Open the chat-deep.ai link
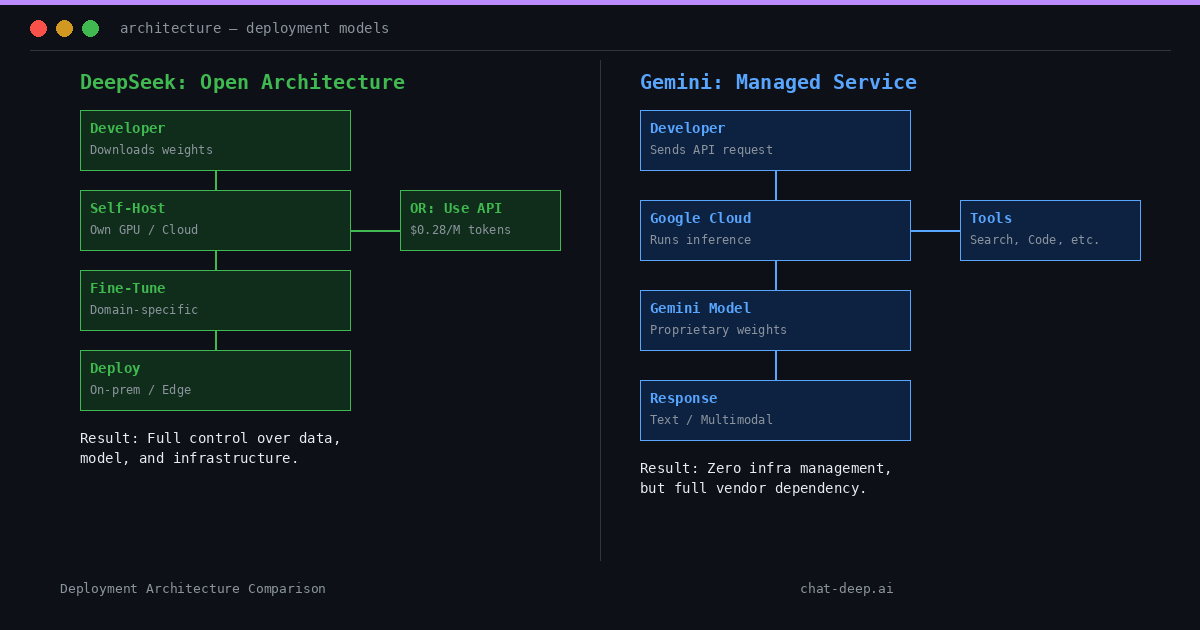 coord(847,588)
